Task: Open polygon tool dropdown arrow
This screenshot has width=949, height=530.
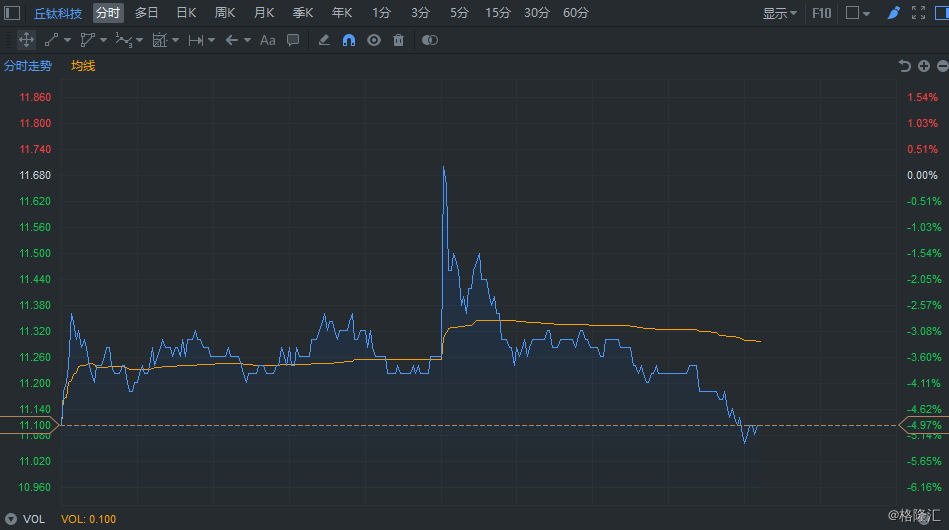Action: tap(103, 40)
